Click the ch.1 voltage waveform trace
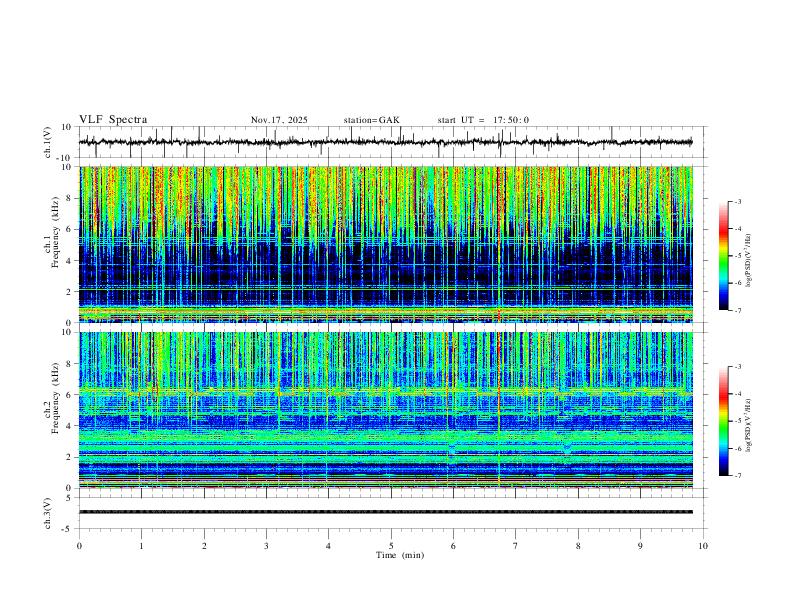Screen dimensions: 792x612 click(x=385, y=142)
